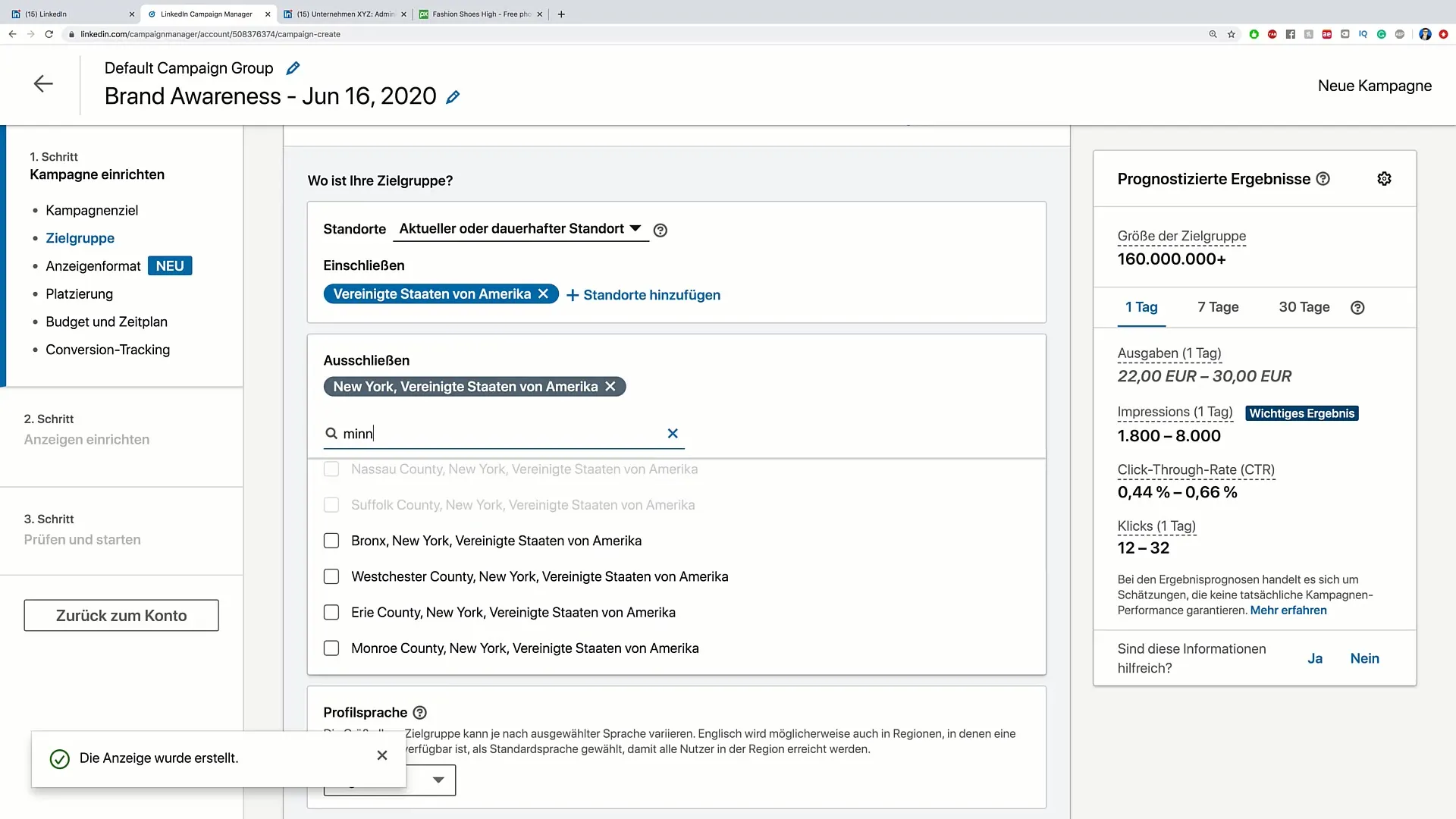Open Profilsprache help icon
This screenshot has width=1456, height=819.
(x=420, y=713)
